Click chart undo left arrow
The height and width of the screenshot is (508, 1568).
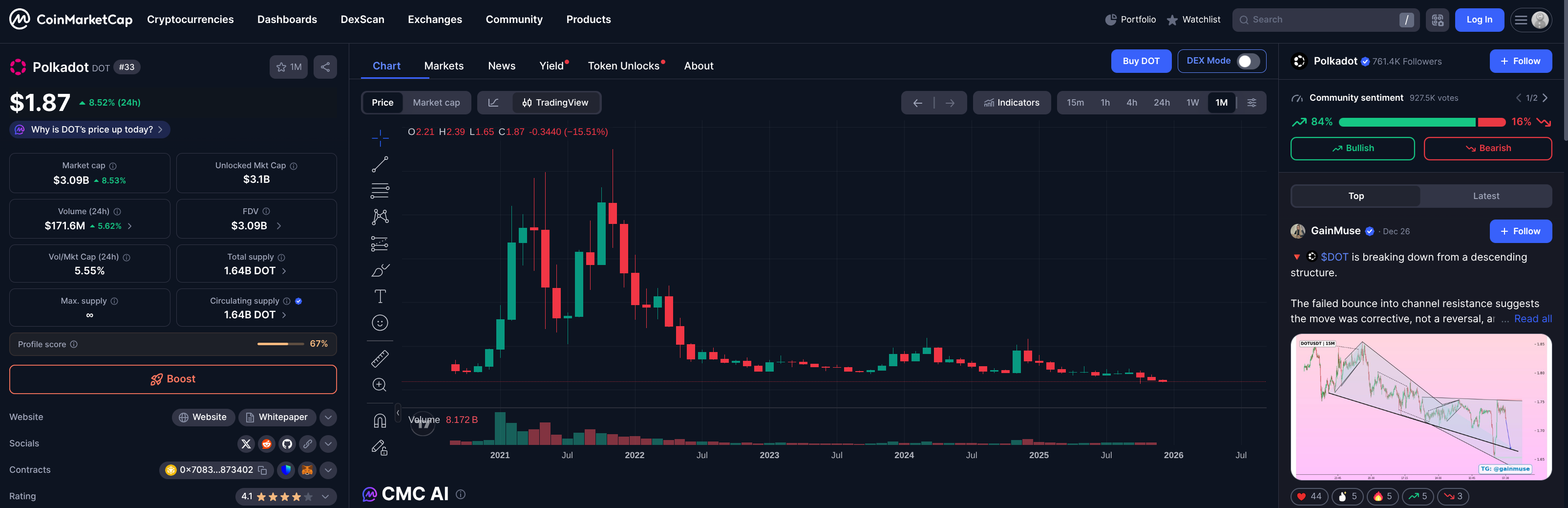(x=917, y=103)
